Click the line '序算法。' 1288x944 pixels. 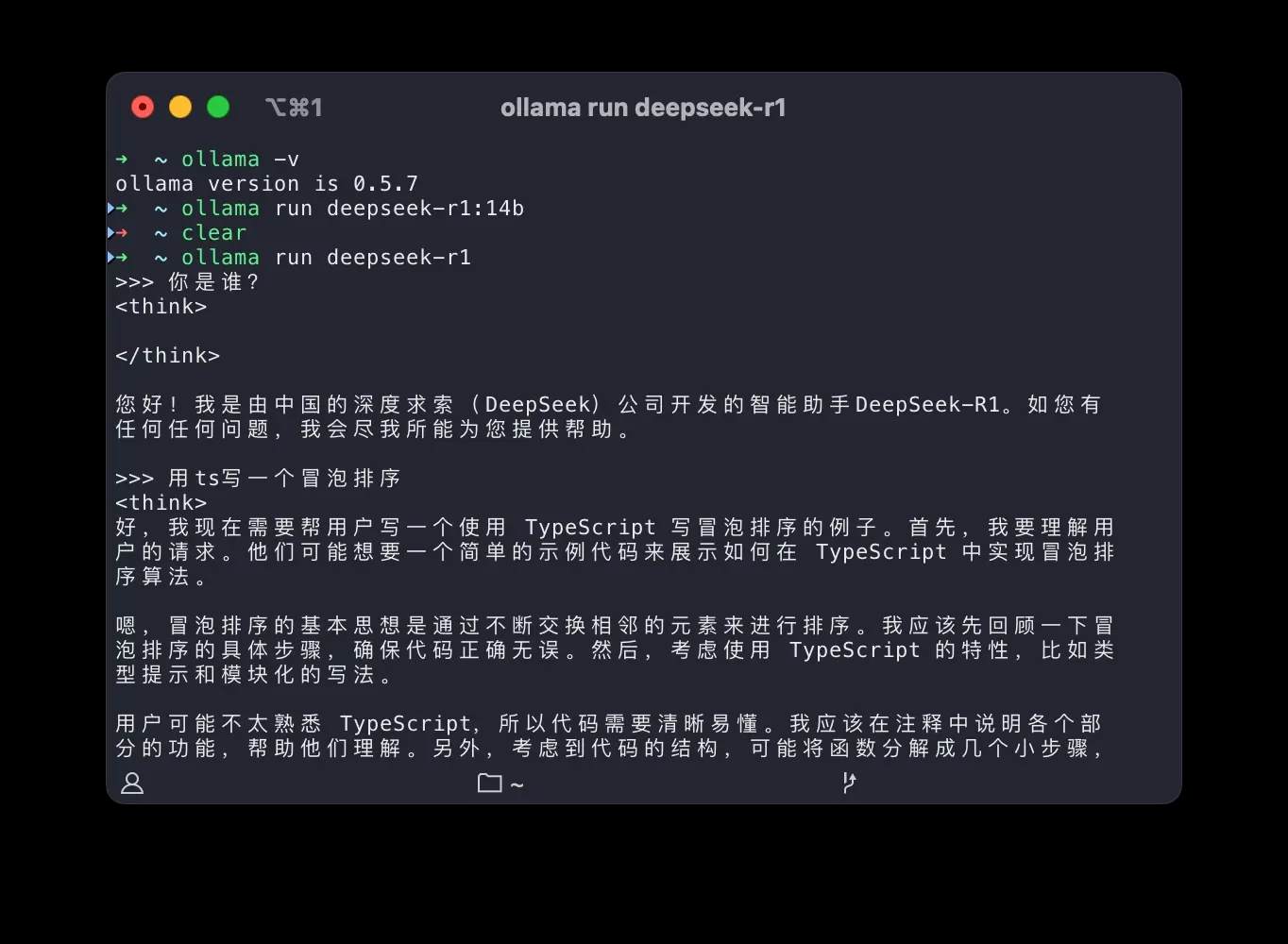[162, 576]
